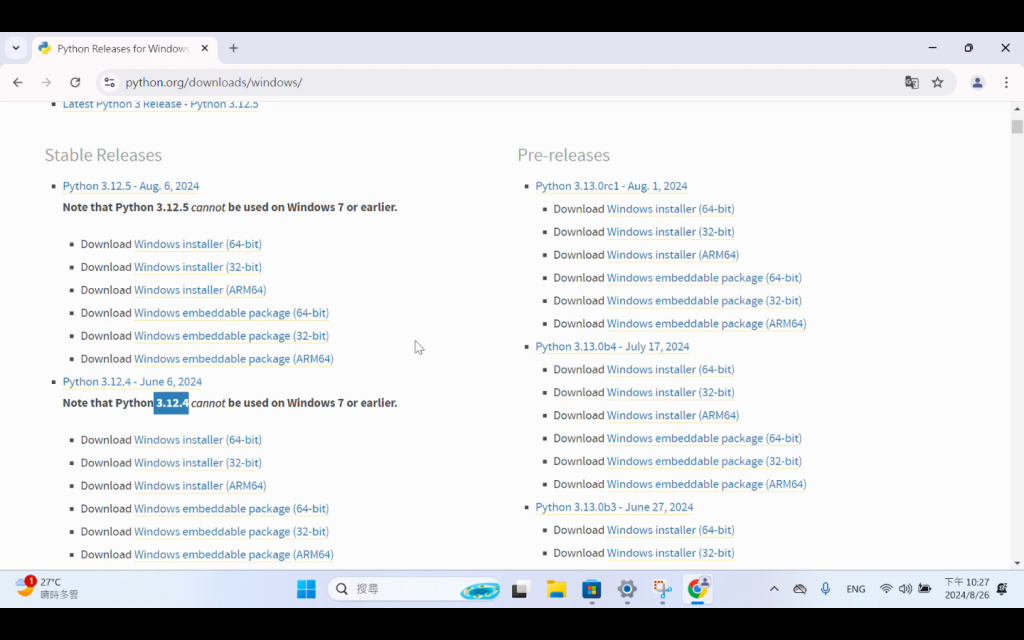The image size is (1024, 640).
Task: Open Latest Python 3 Release - Python 3.12.5
Action: coord(161,104)
